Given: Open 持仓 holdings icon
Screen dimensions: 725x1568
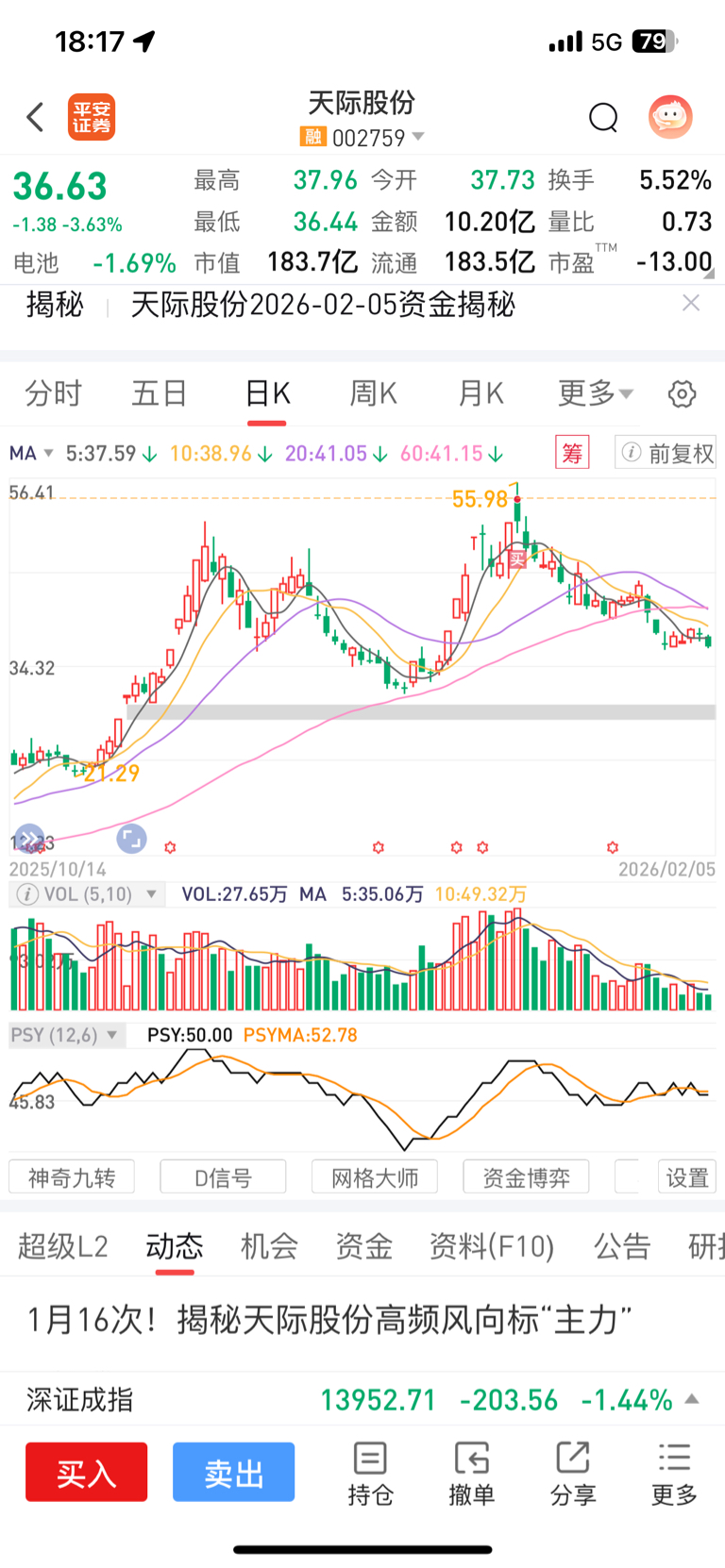Looking at the screenshot, I should (x=370, y=1473).
